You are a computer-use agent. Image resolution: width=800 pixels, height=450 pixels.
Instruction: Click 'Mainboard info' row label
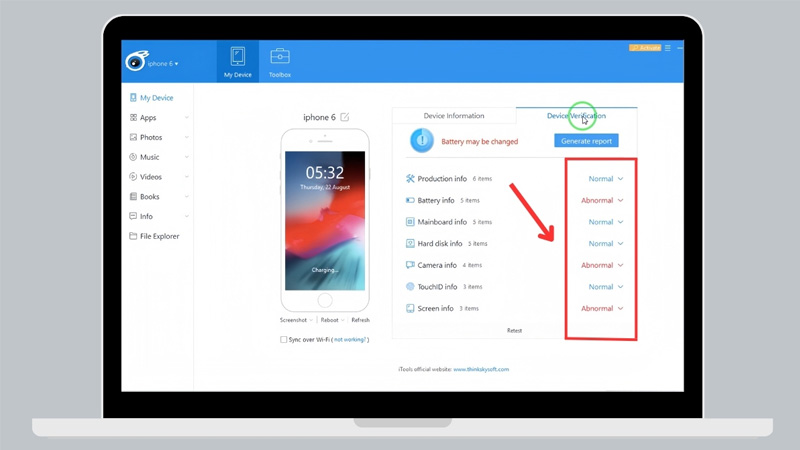pos(442,222)
